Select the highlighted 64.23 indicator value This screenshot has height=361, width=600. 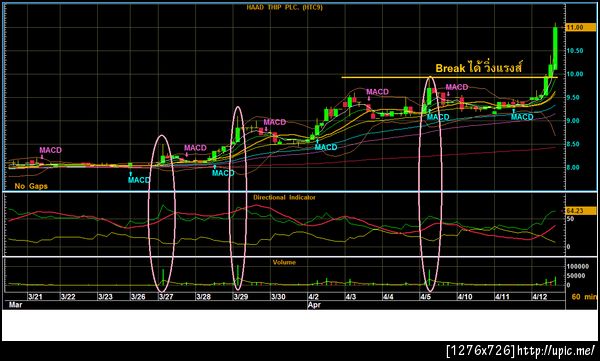[580, 211]
